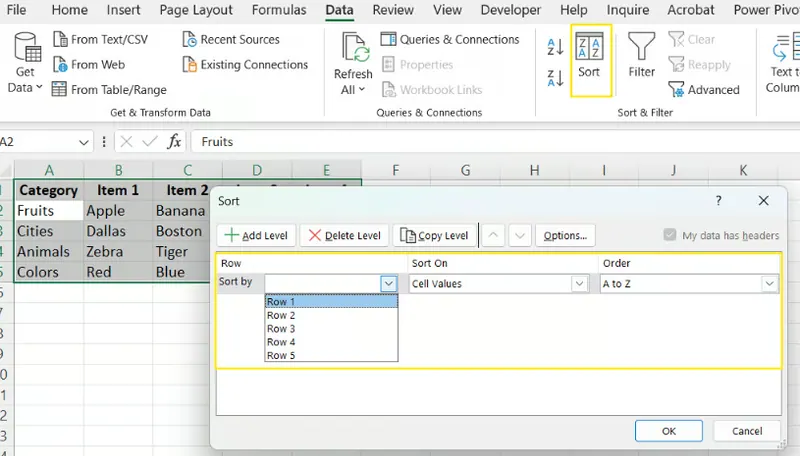800x456 pixels.
Task: Expand the Sort On dropdown
Action: click(579, 284)
